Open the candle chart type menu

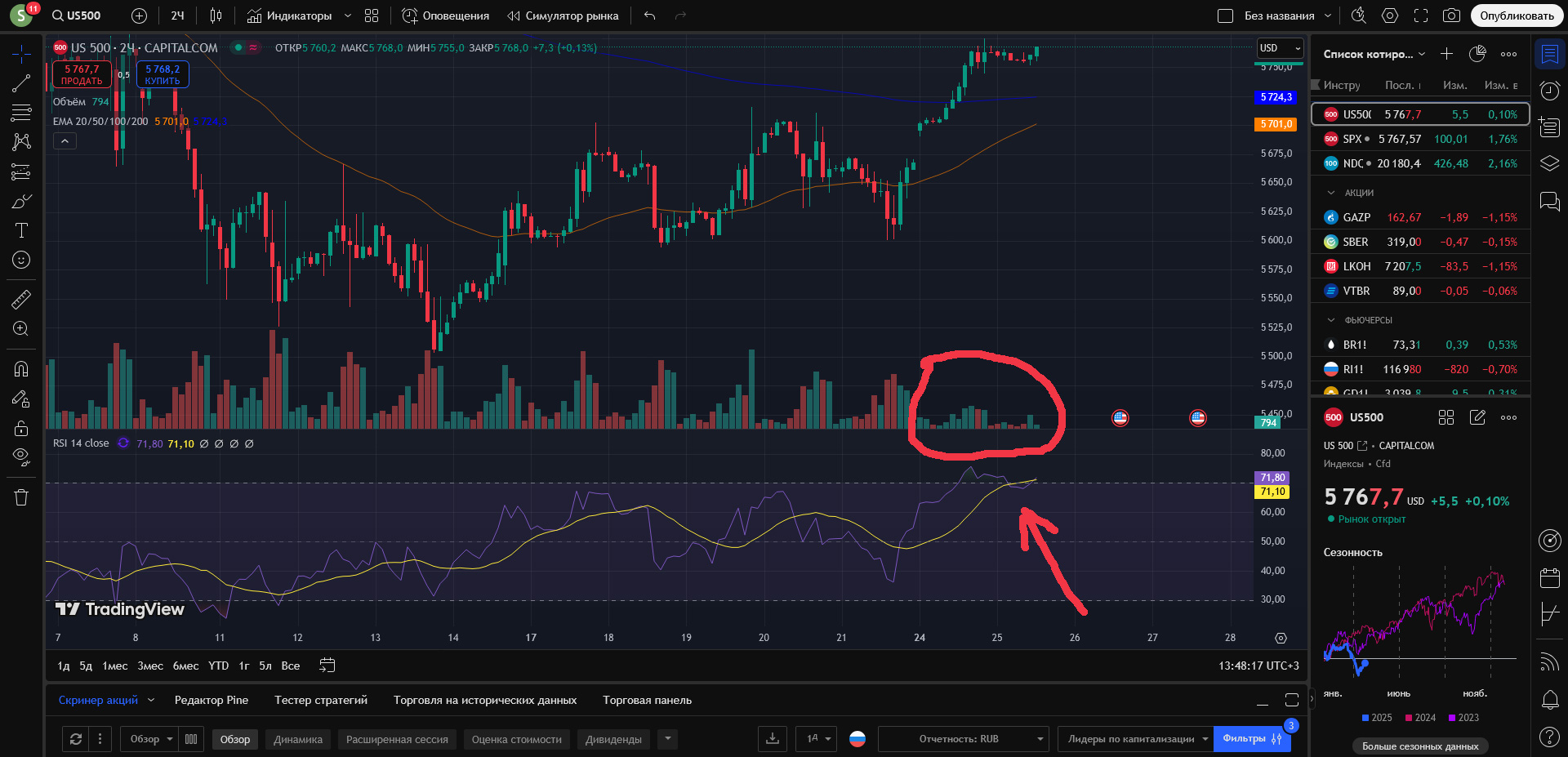coord(216,16)
